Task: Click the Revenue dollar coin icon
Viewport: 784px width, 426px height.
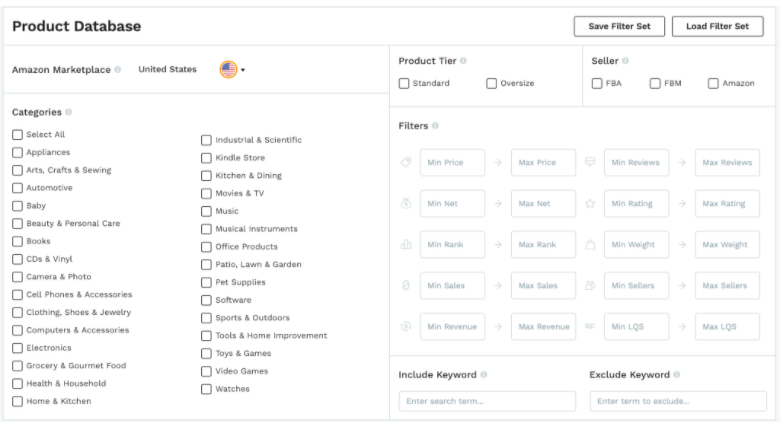Action: click(x=406, y=326)
